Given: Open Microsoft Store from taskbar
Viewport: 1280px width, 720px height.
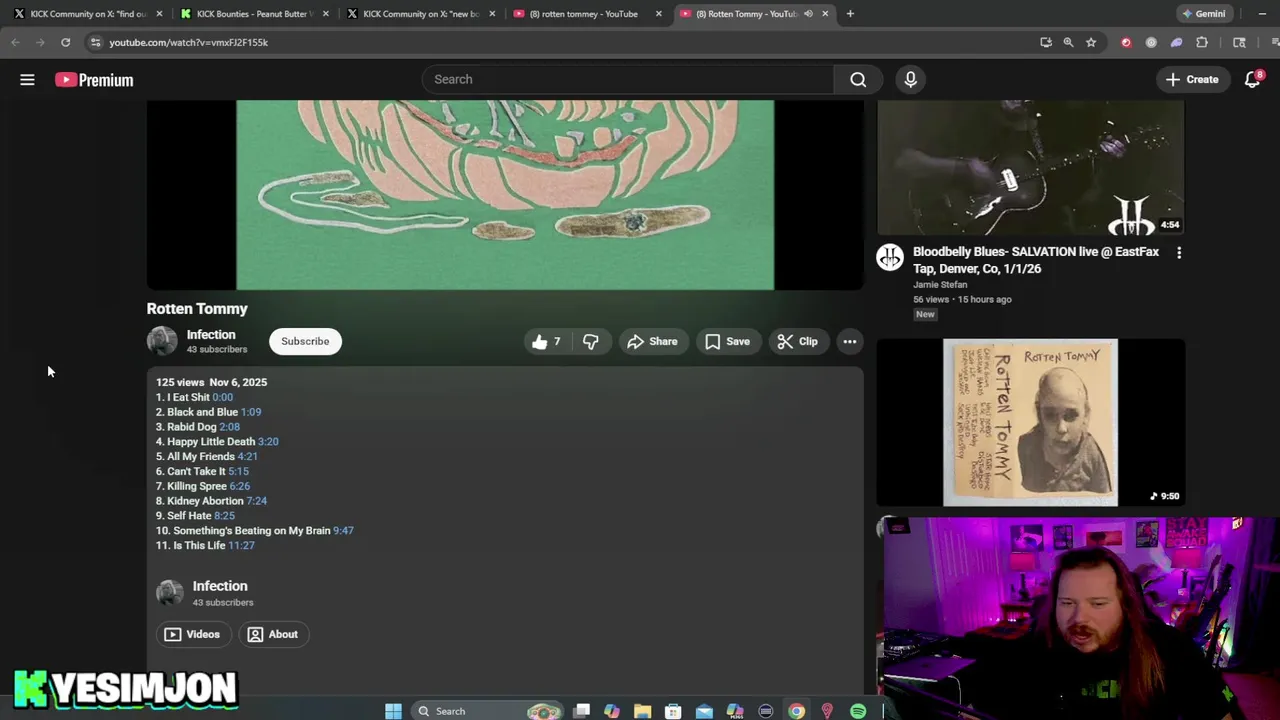Looking at the screenshot, I should point(673,711).
